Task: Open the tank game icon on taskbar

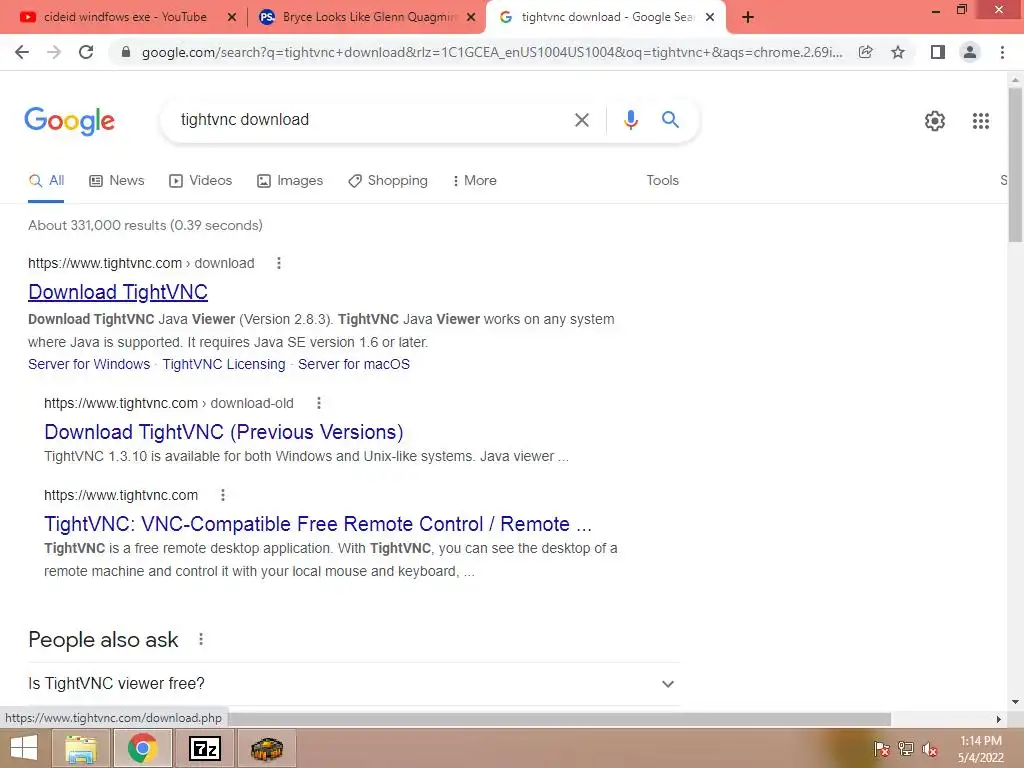Action: 267,748
